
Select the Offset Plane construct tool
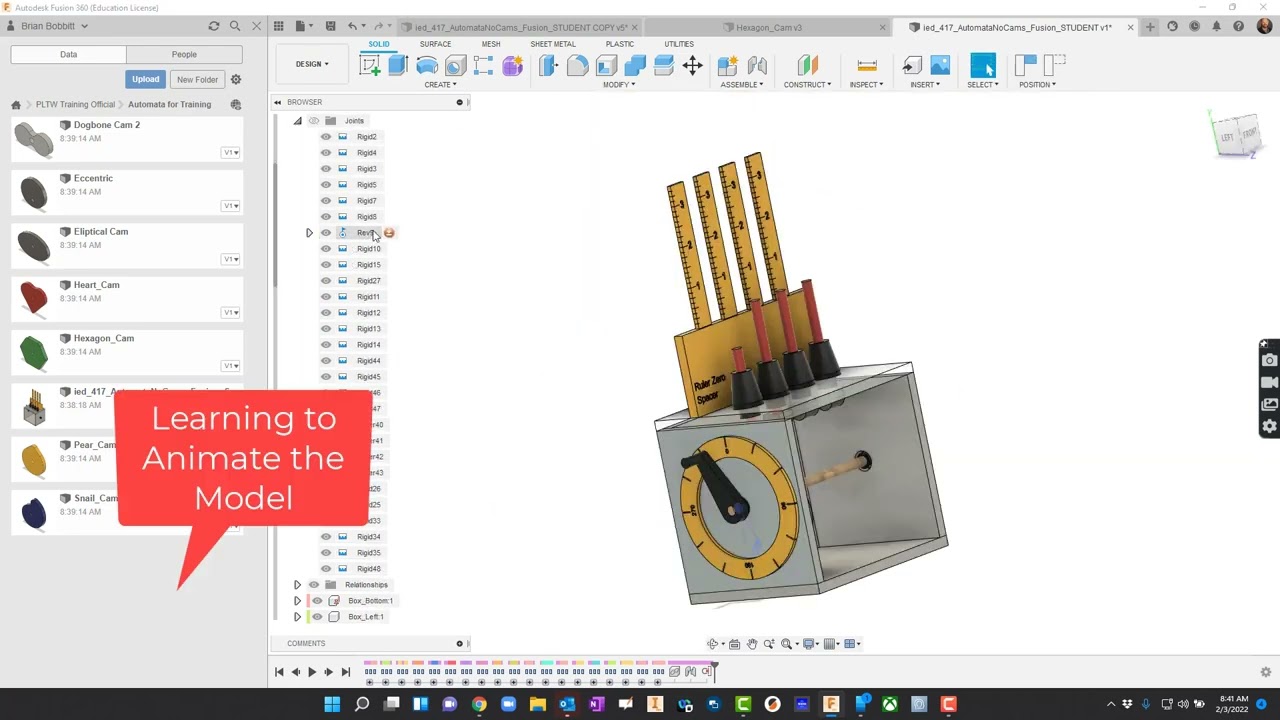click(807, 66)
